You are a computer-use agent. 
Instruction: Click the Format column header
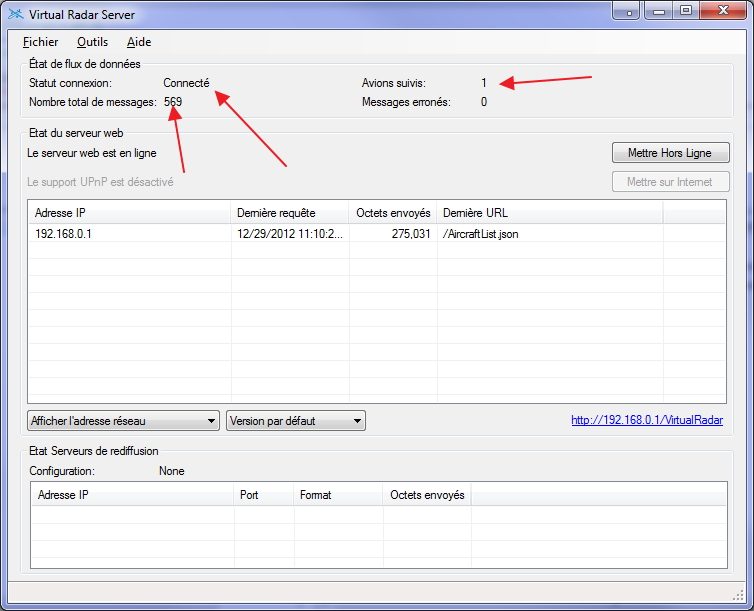click(339, 495)
